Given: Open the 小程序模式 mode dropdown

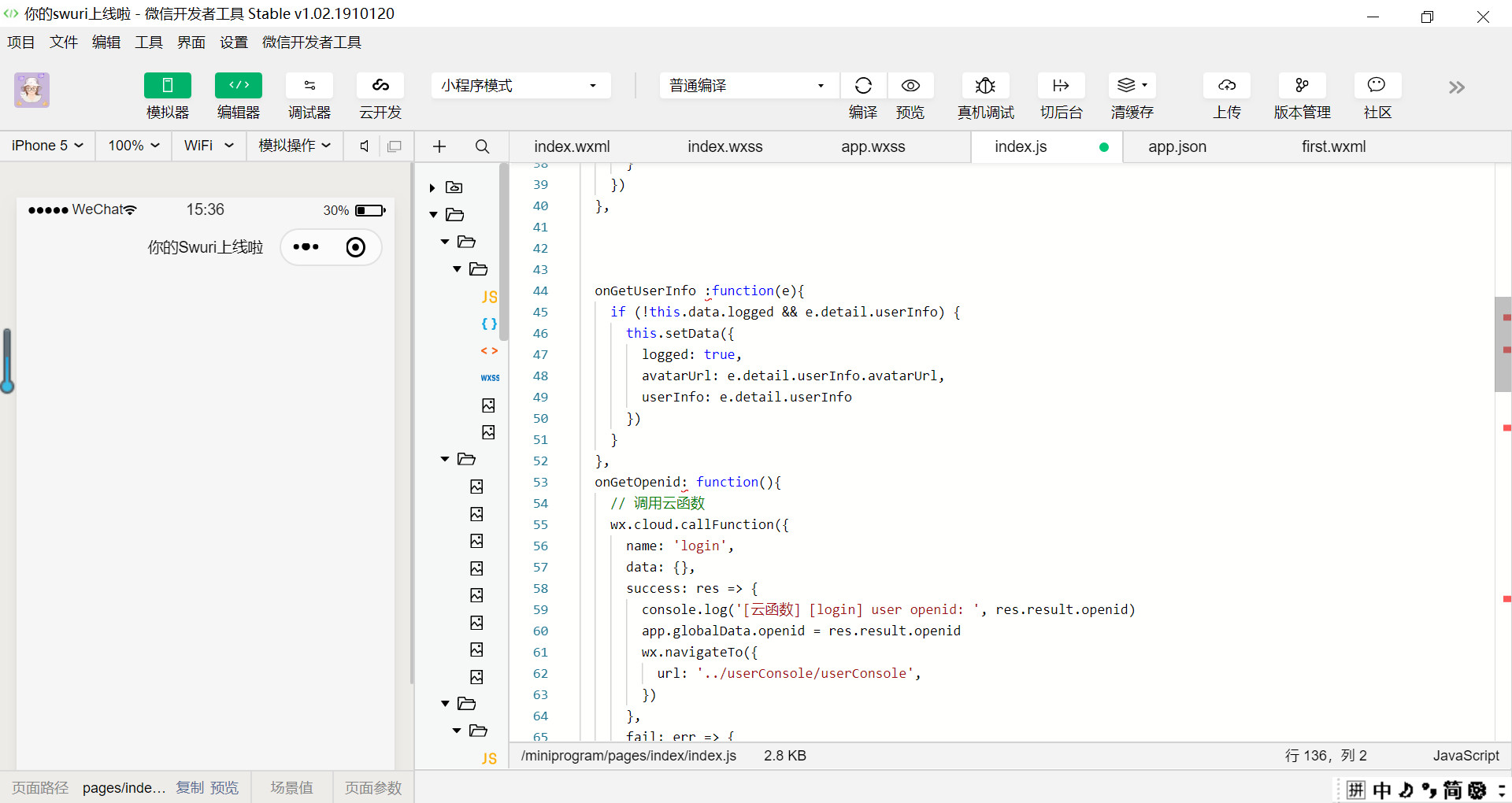Looking at the screenshot, I should [x=520, y=86].
